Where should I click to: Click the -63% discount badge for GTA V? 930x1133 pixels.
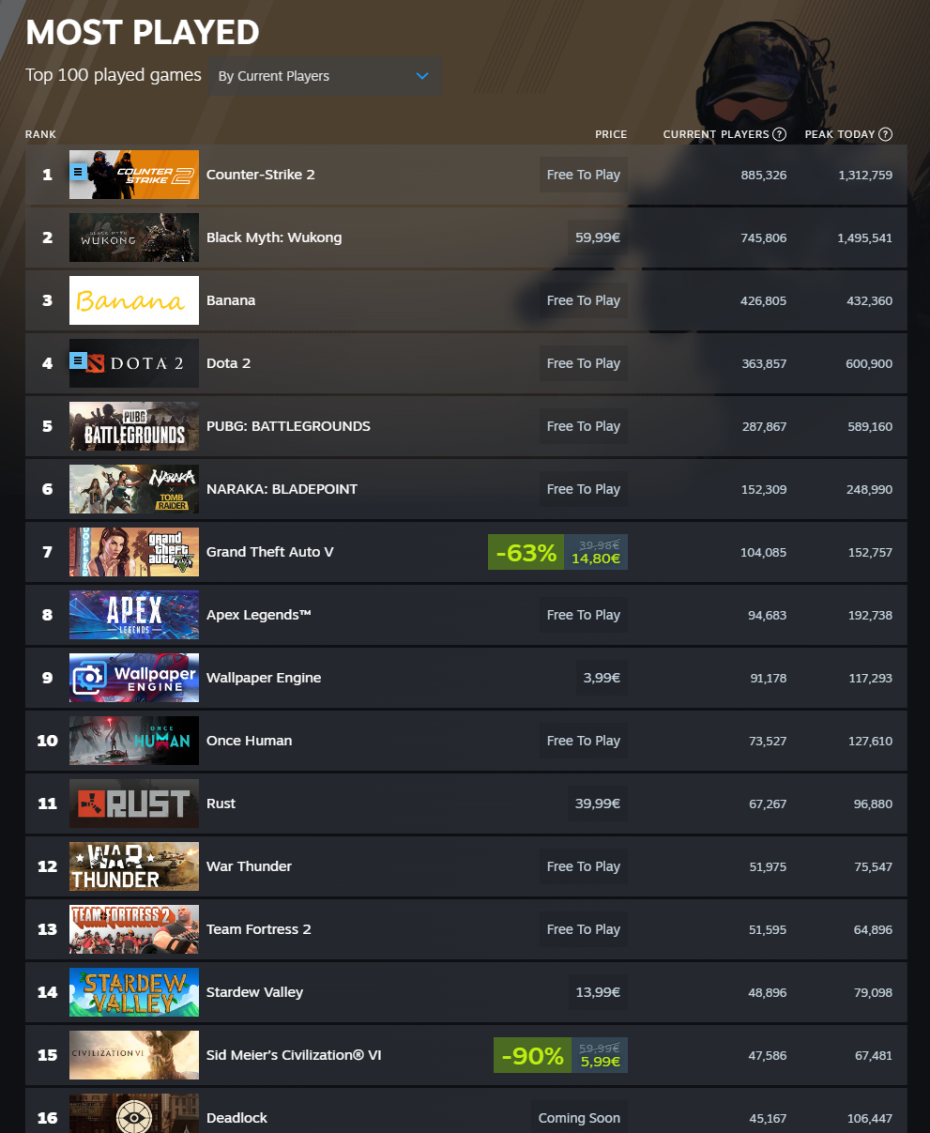(x=526, y=552)
